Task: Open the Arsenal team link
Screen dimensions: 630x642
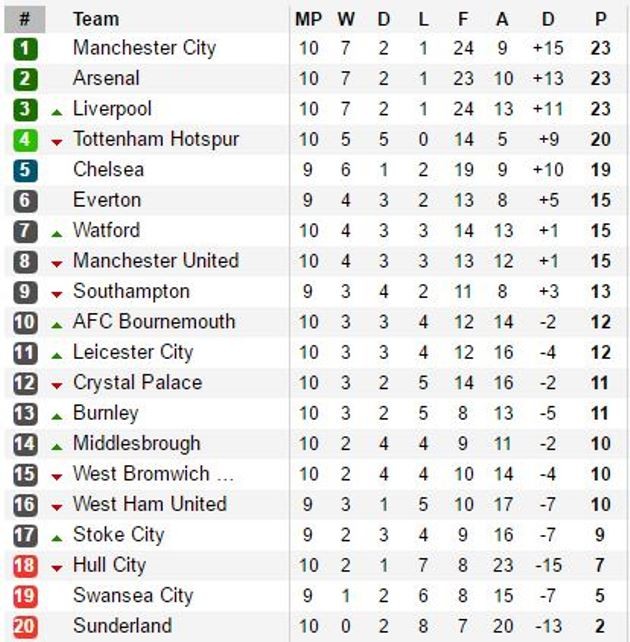Action: (106, 78)
